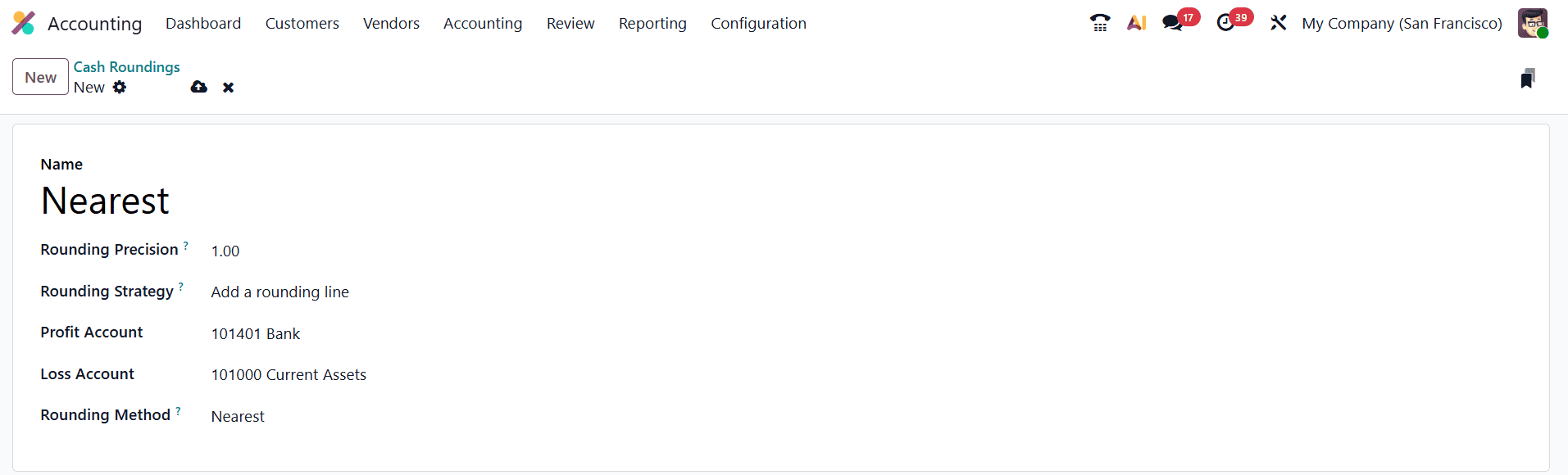The width and height of the screenshot is (1568, 475).
Task: Open the Odoo AI assistant icon
Action: tap(1137, 23)
